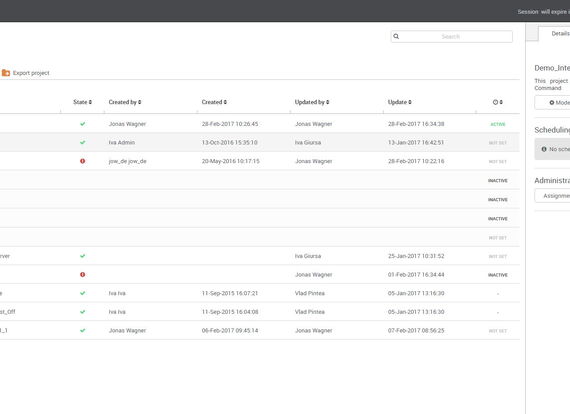
Task: Click green check state in 06-Feb-2017 09:45:14 row
Action: click(x=83, y=330)
